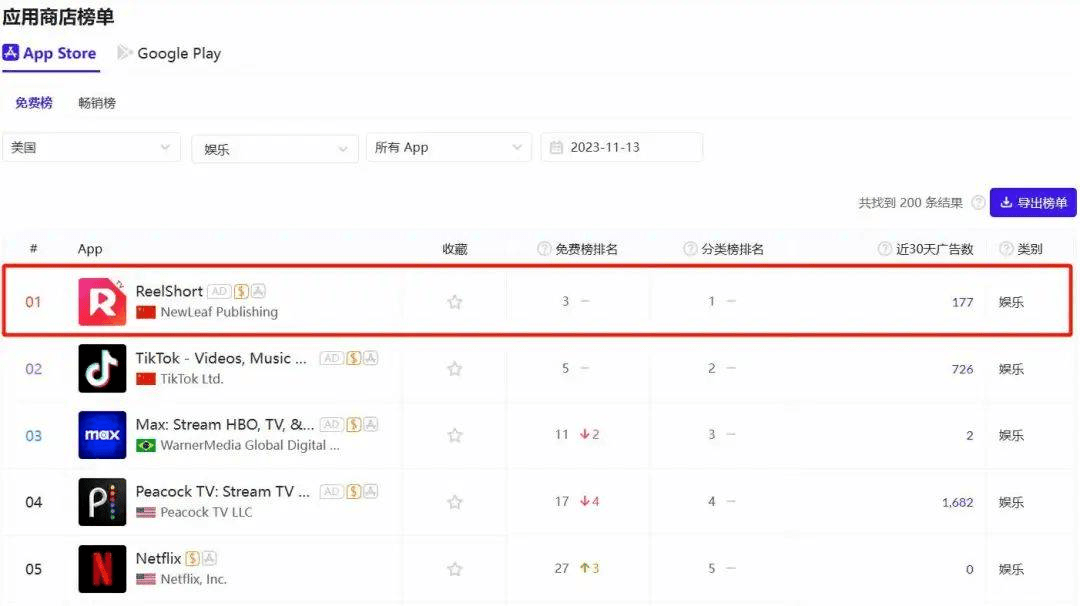Open the ReelShort app icon

coord(102,302)
